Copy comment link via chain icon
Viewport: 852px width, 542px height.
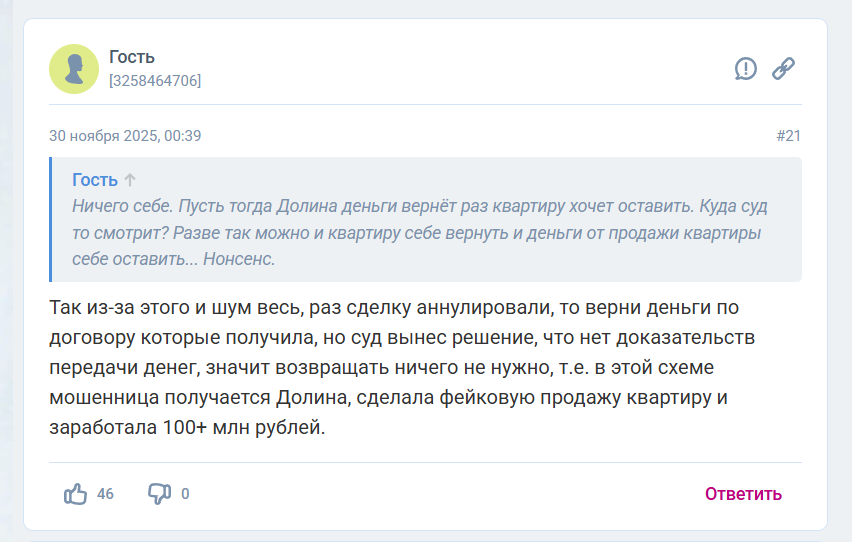point(783,68)
